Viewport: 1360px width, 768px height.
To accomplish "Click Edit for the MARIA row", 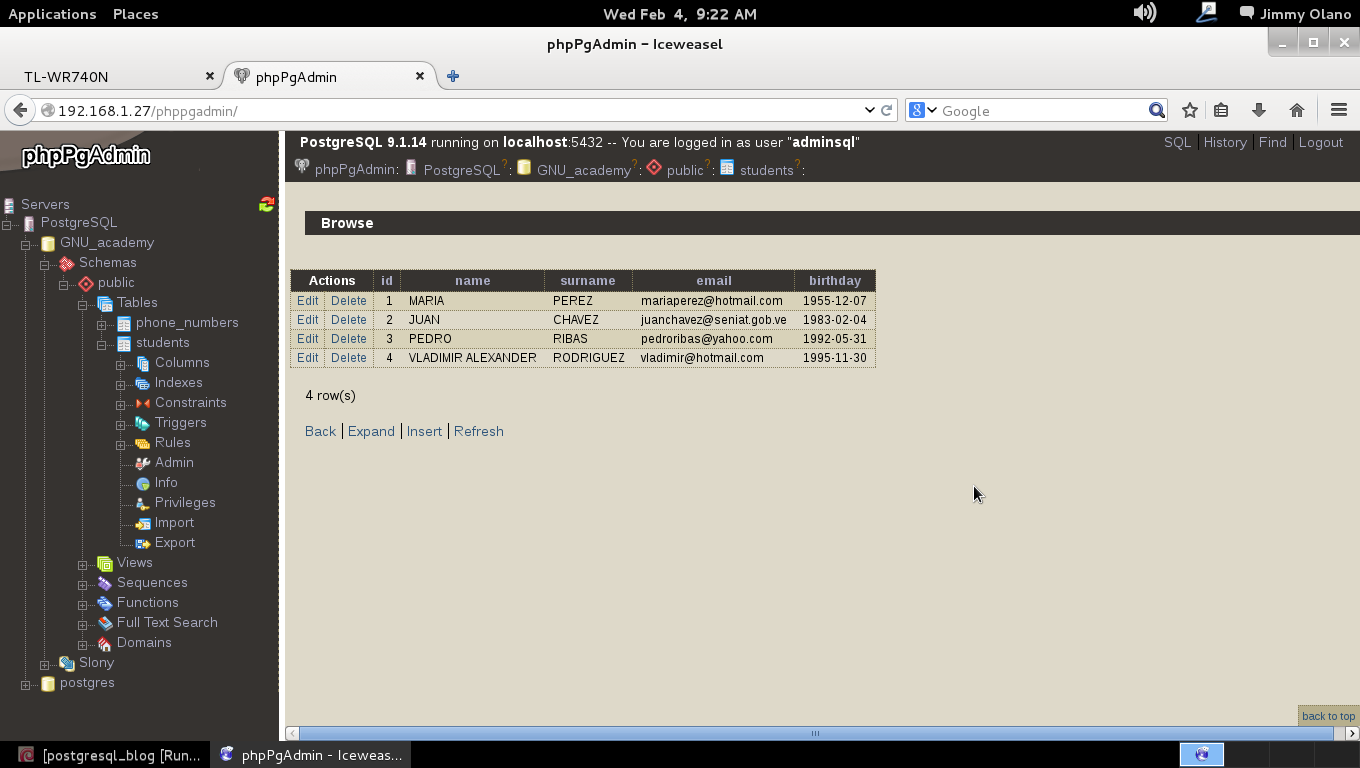I will [307, 301].
